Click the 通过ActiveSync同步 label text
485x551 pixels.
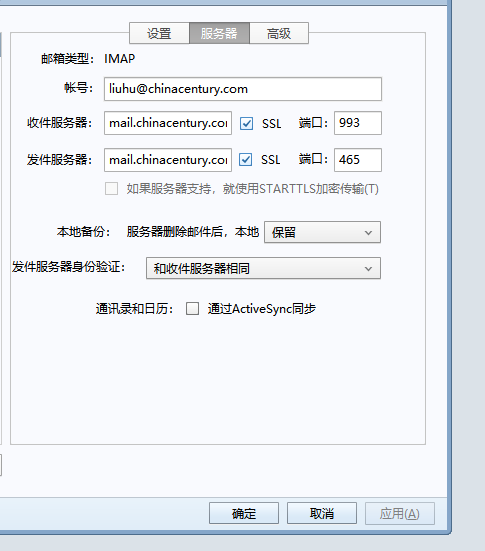262,309
